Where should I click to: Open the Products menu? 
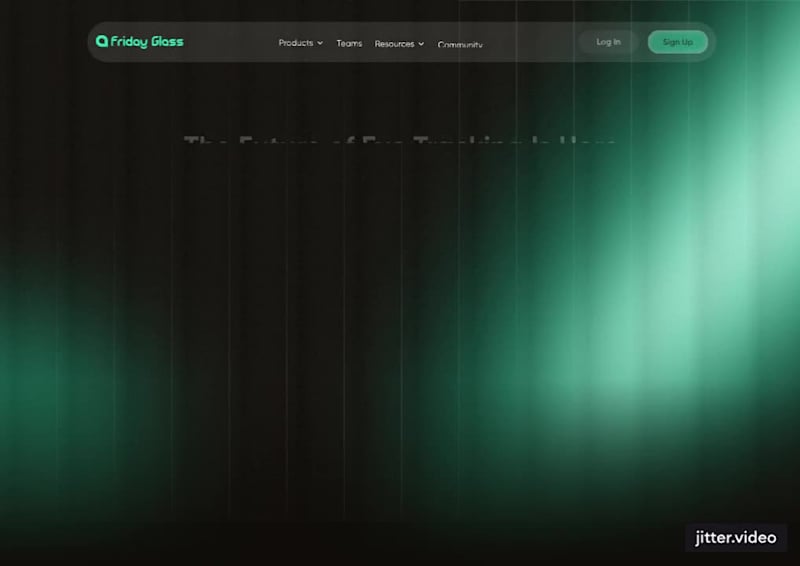tap(296, 43)
